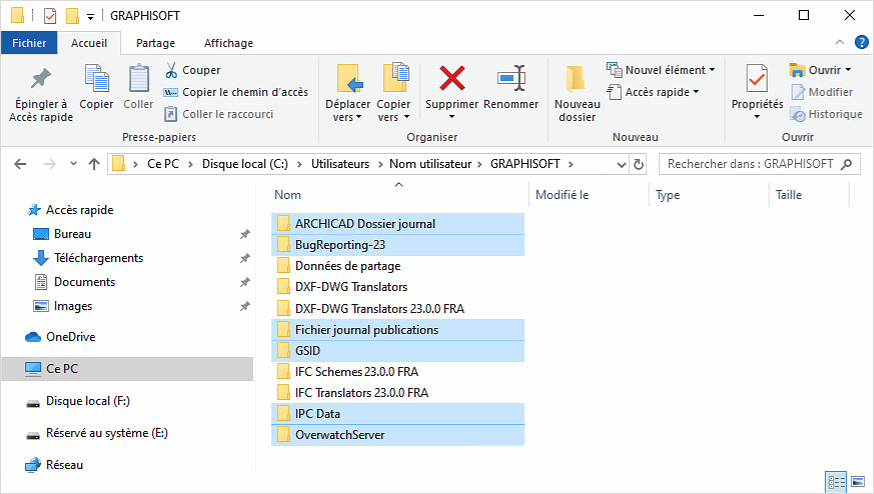Click Disque local (C:) breadcrumb
The height and width of the screenshot is (494, 874).
pos(245,164)
